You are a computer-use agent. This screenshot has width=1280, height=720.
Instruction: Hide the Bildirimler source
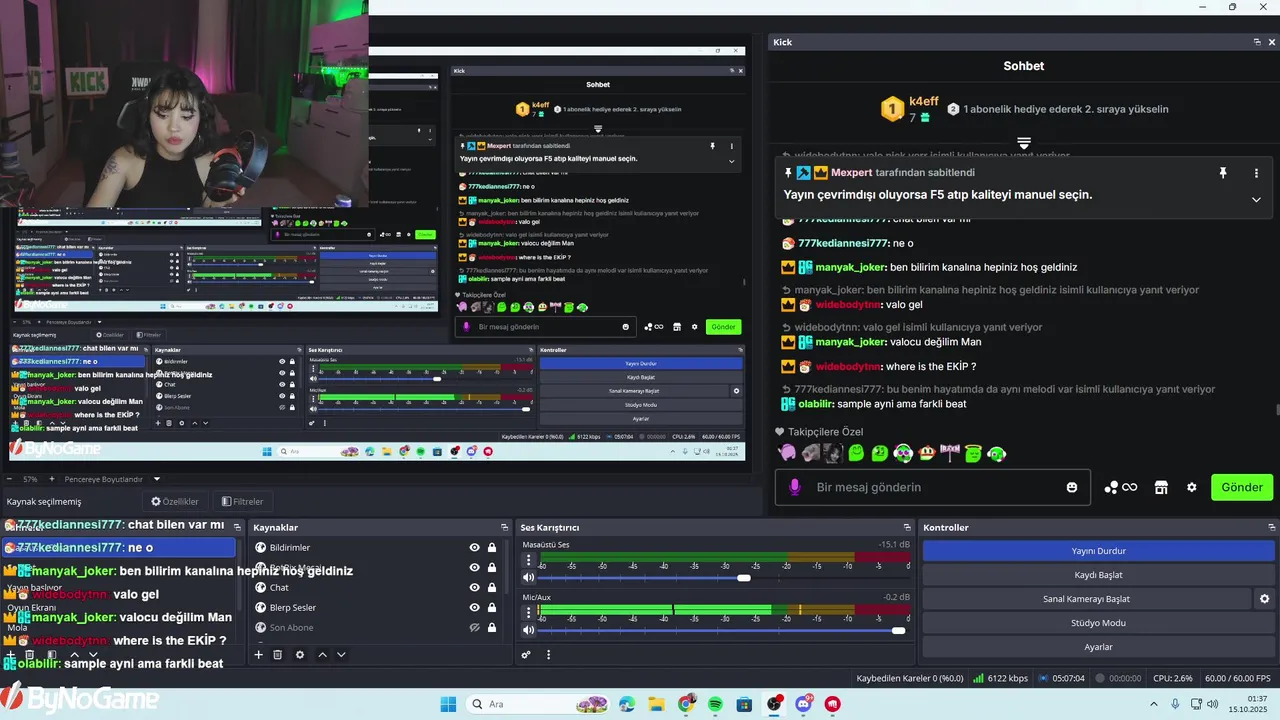(475, 547)
